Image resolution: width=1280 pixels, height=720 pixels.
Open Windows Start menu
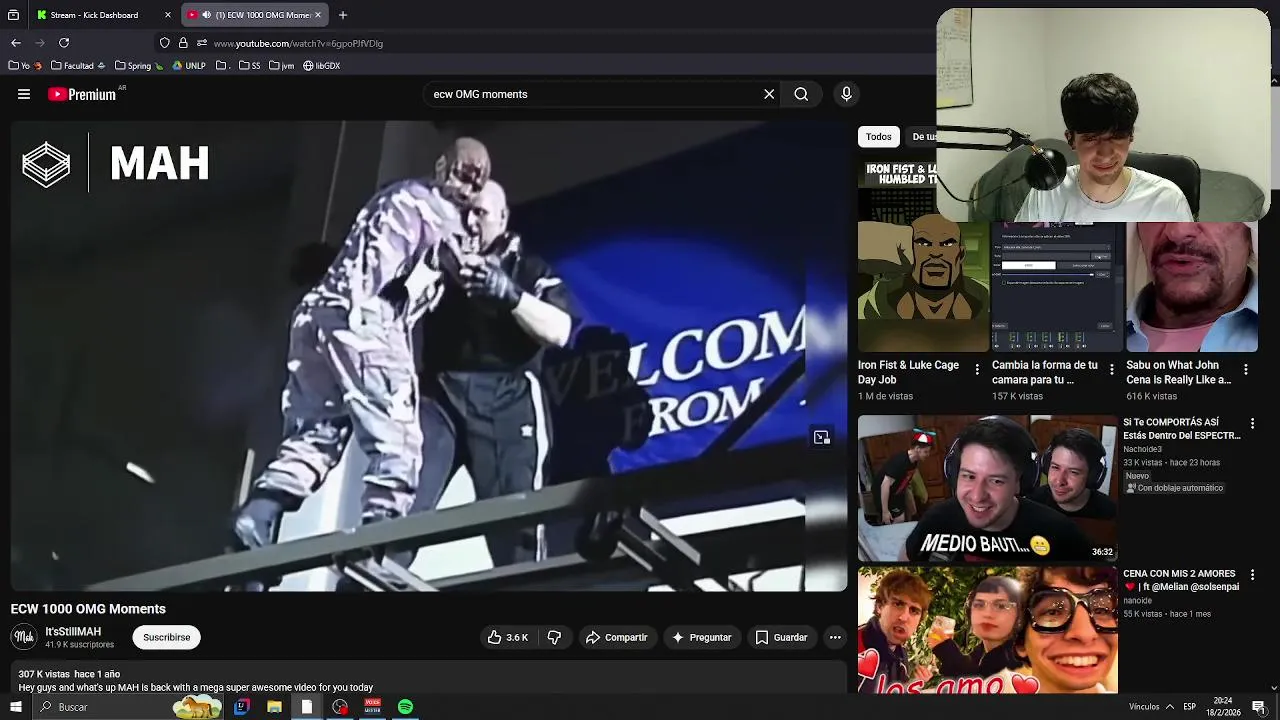[15, 707]
